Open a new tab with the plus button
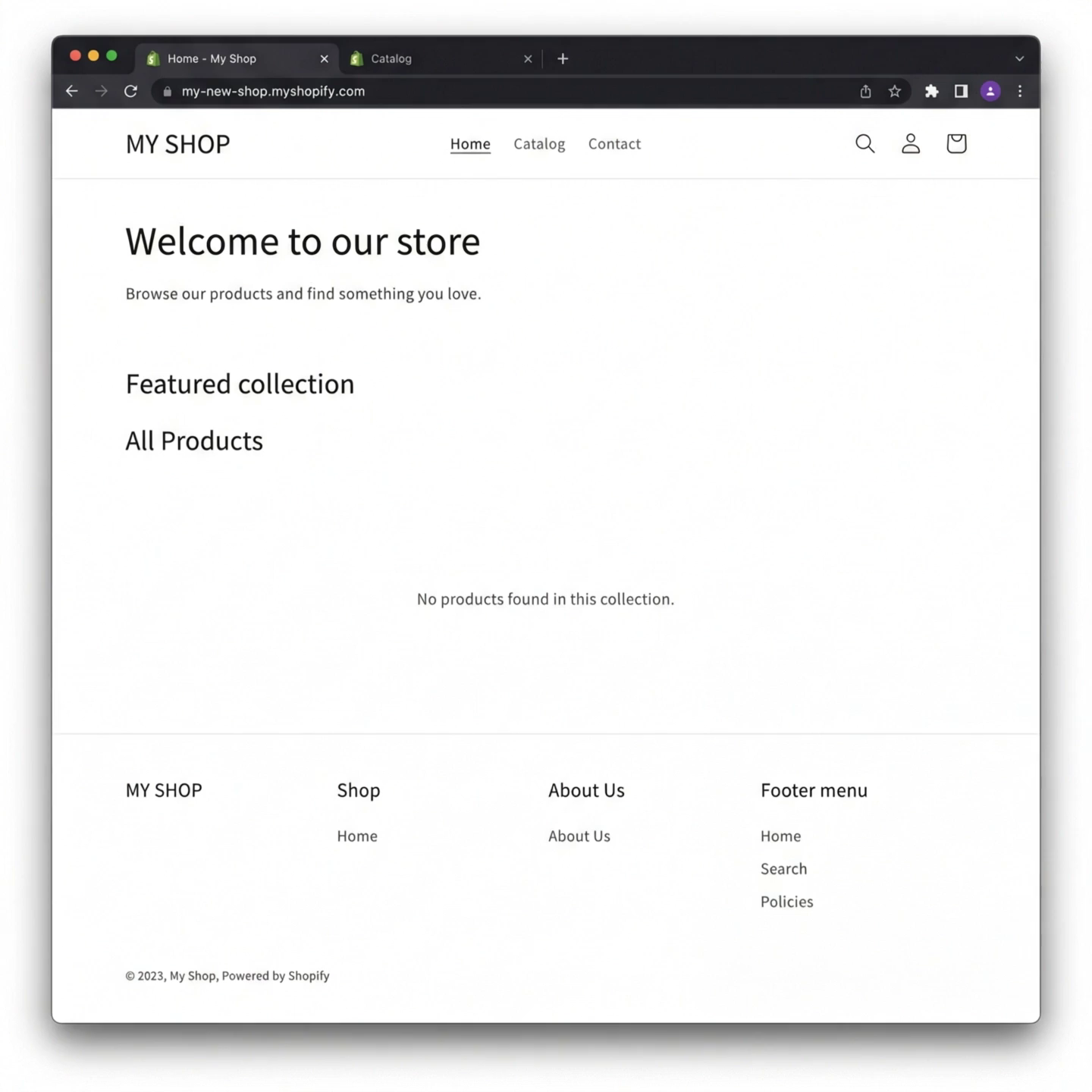1092x1092 pixels. click(x=563, y=58)
